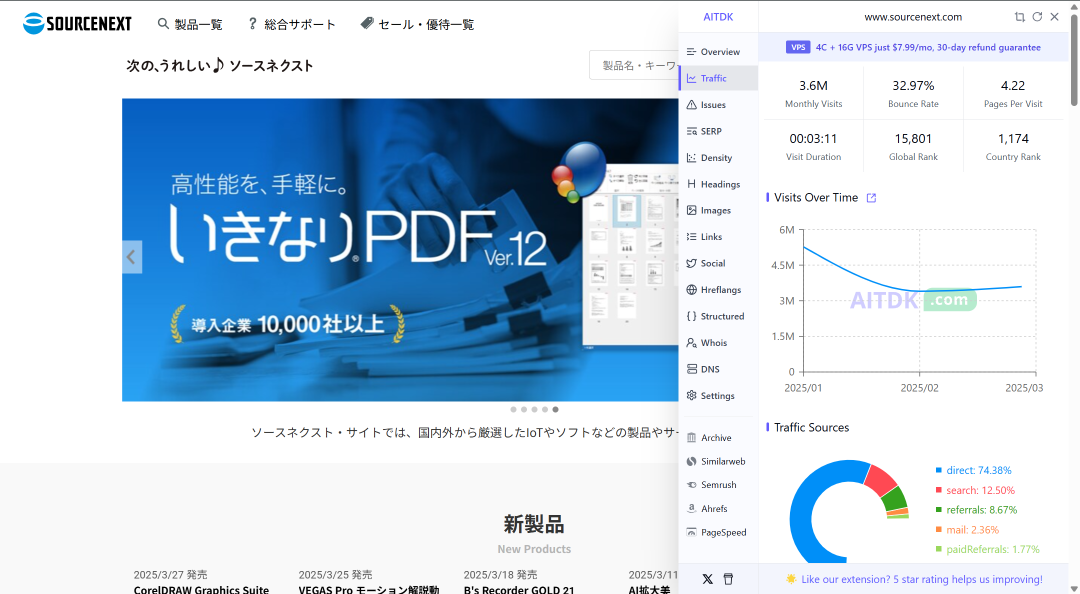Select the first carousel dot indicator
Image resolution: width=1080 pixels, height=594 pixels.
(513, 409)
